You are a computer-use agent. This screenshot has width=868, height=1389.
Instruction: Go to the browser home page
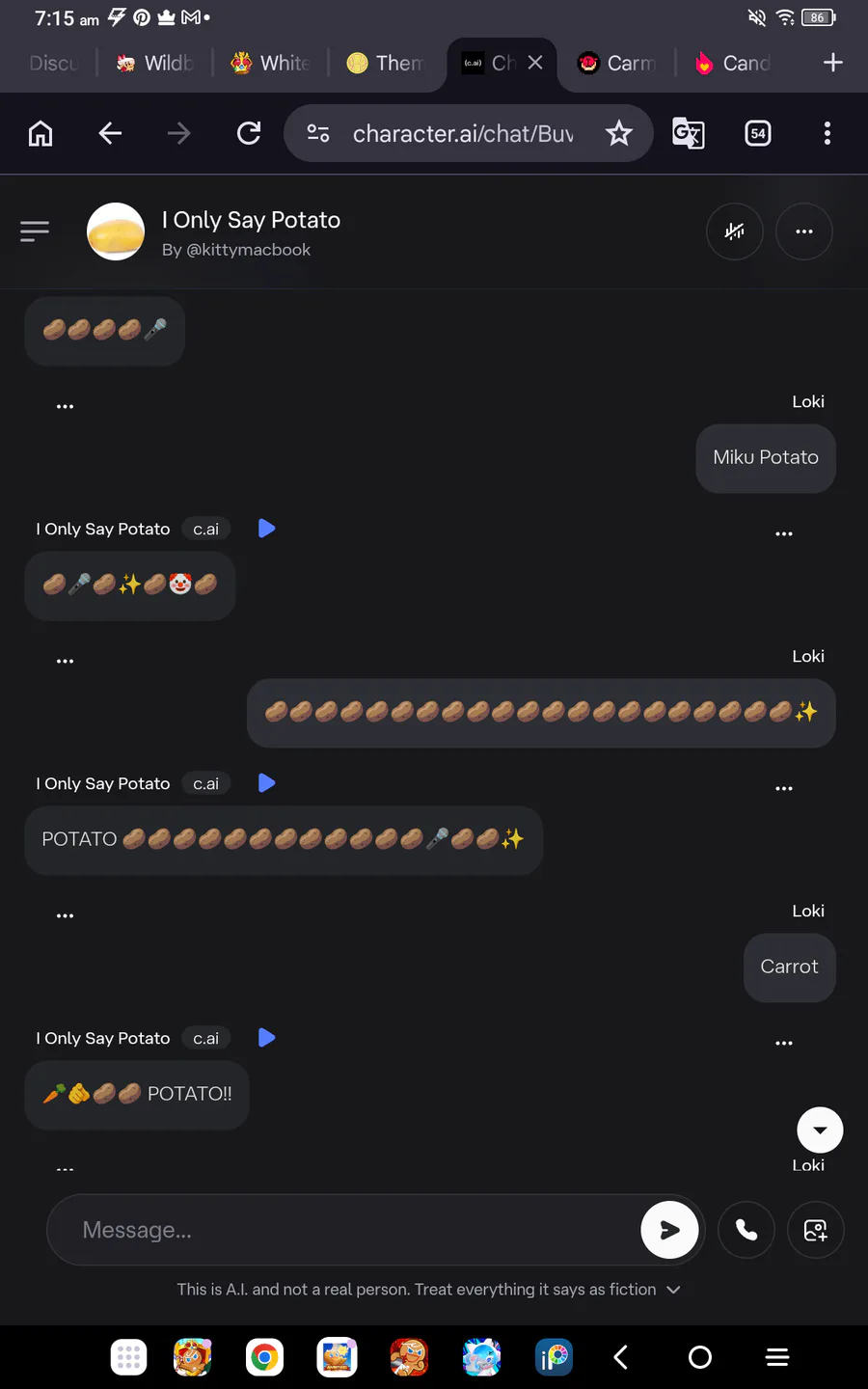(41, 133)
